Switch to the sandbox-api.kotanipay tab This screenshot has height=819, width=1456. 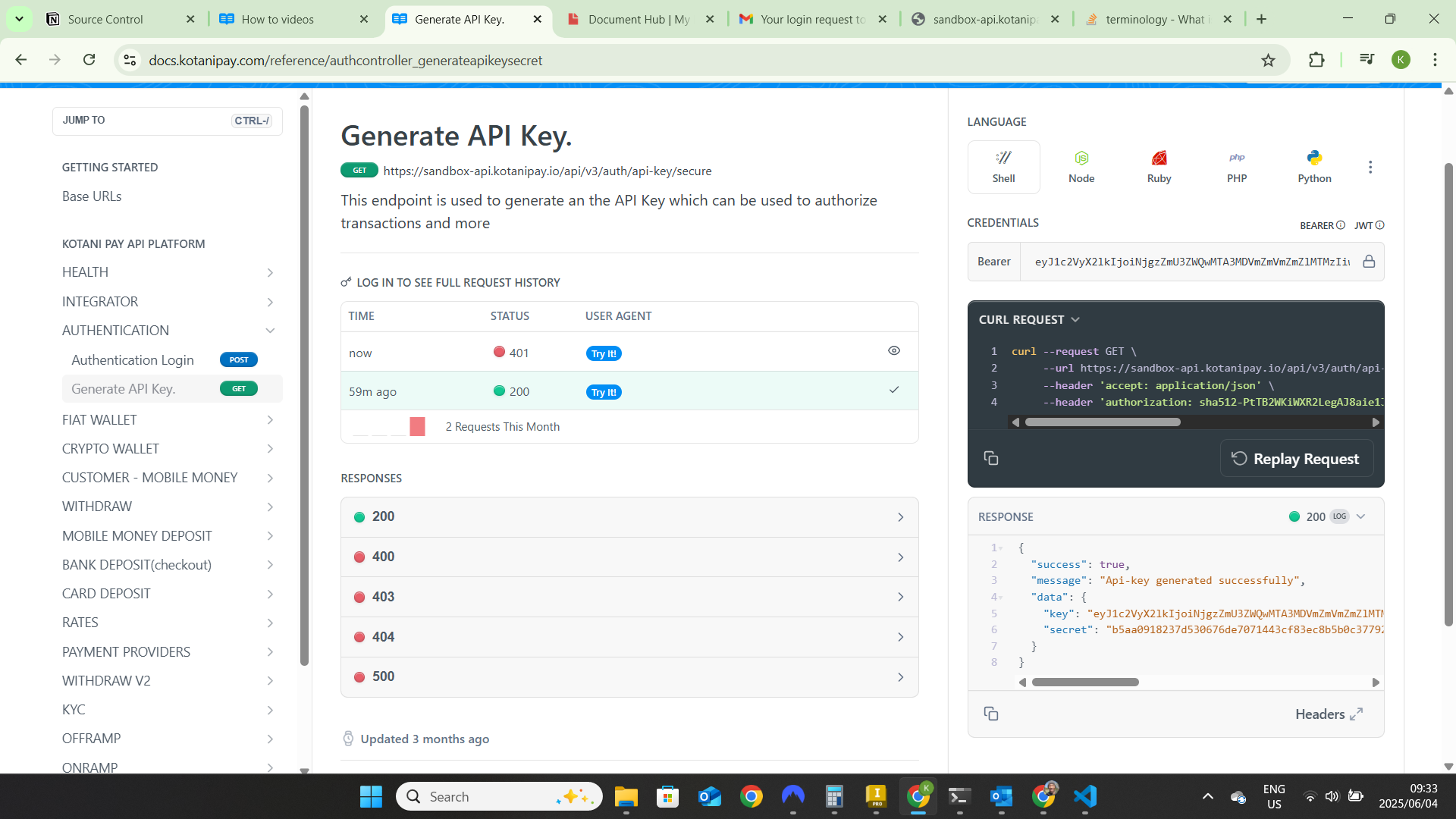pyautogui.click(x=986, y=19)
